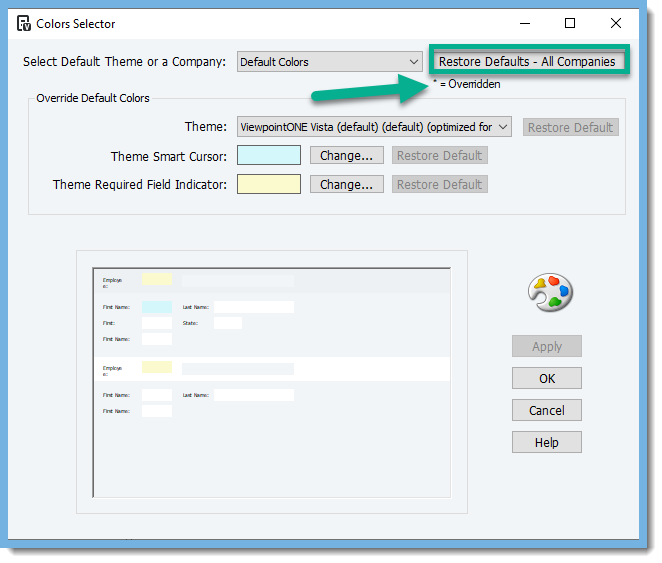Click the '* = Overridden' legend text
Image resolution: width=662 pixels, height=563 pixels.
point(467,84)
